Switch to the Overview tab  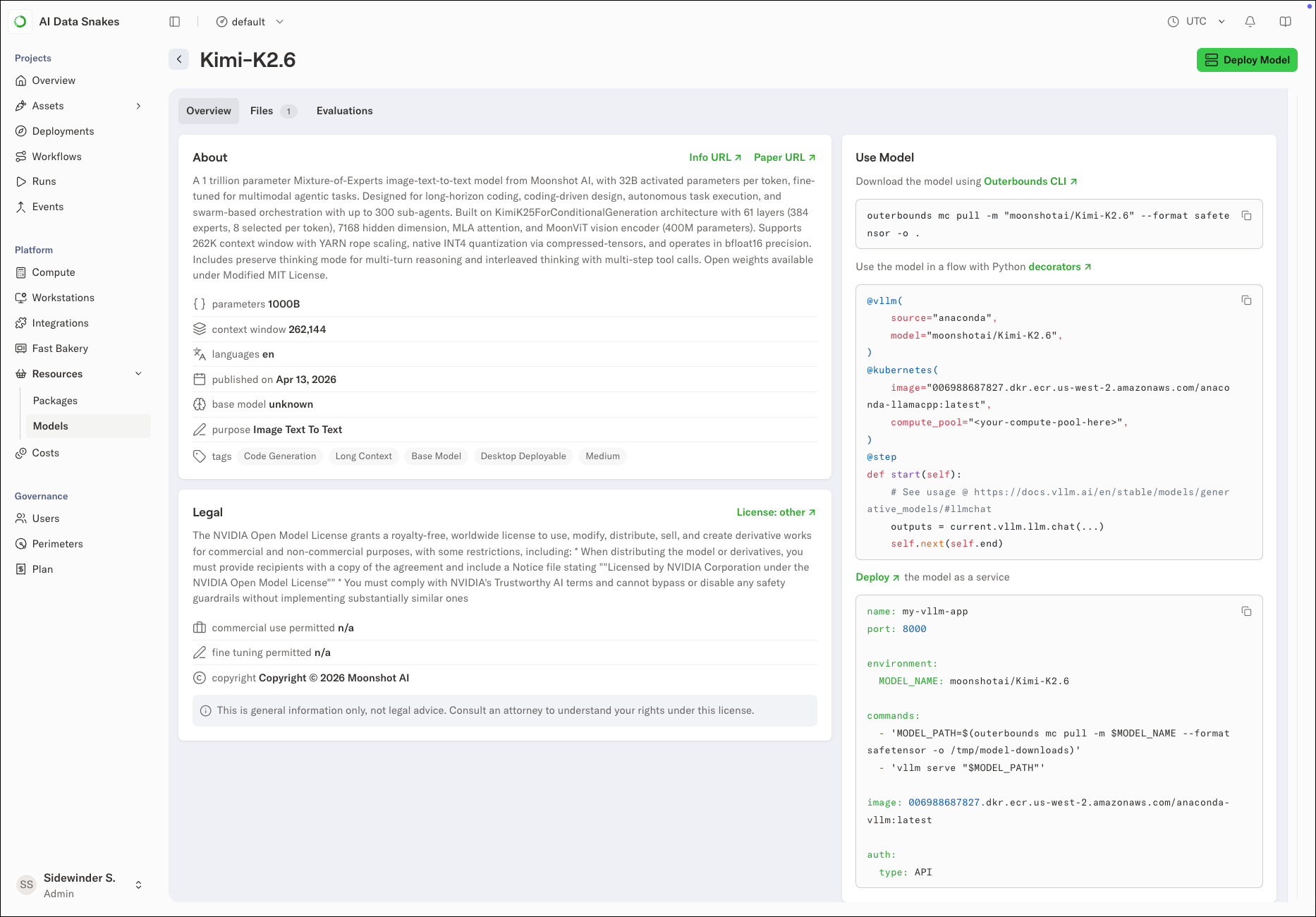pos(209,111)
